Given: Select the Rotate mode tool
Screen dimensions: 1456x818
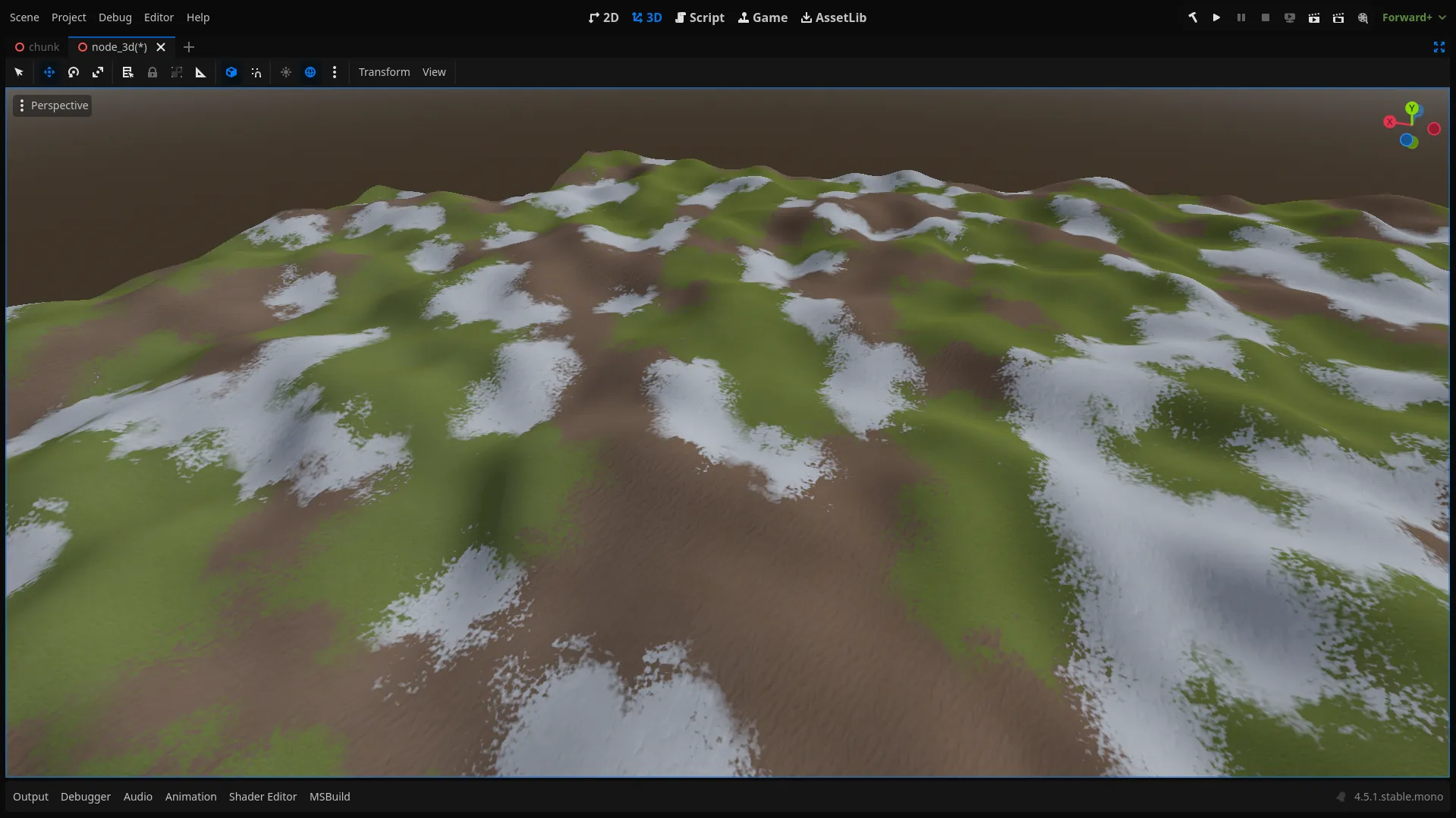Looking at the screenshot, I should 74,72.
